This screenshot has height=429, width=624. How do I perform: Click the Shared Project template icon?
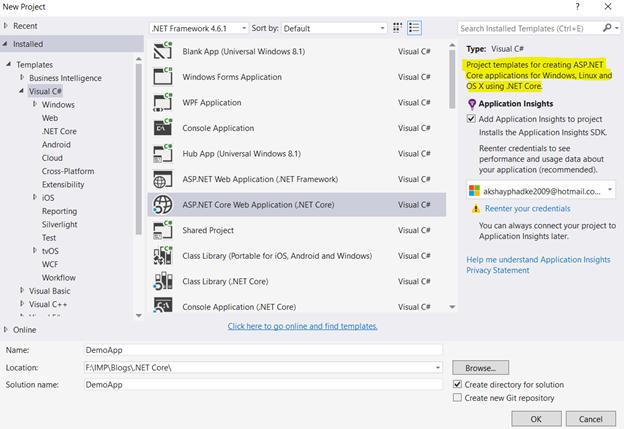tap(163, 230)
